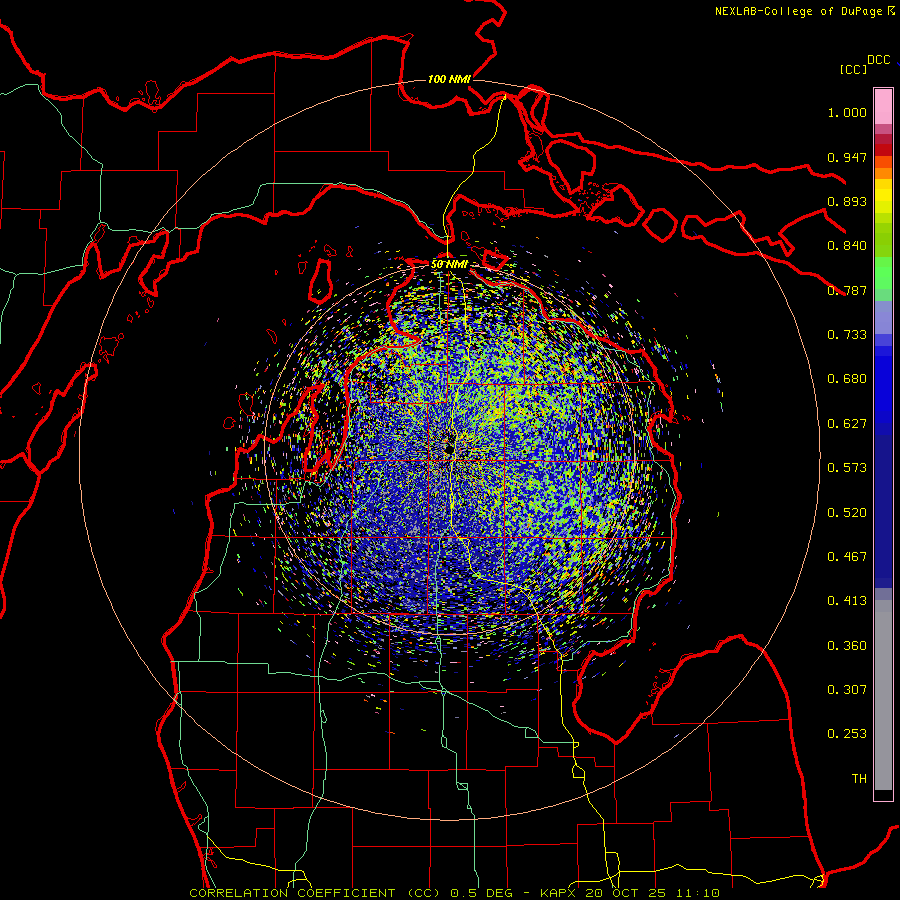Click the 50 NMI range ring label
900x900 pixels.
pos(449,264)
